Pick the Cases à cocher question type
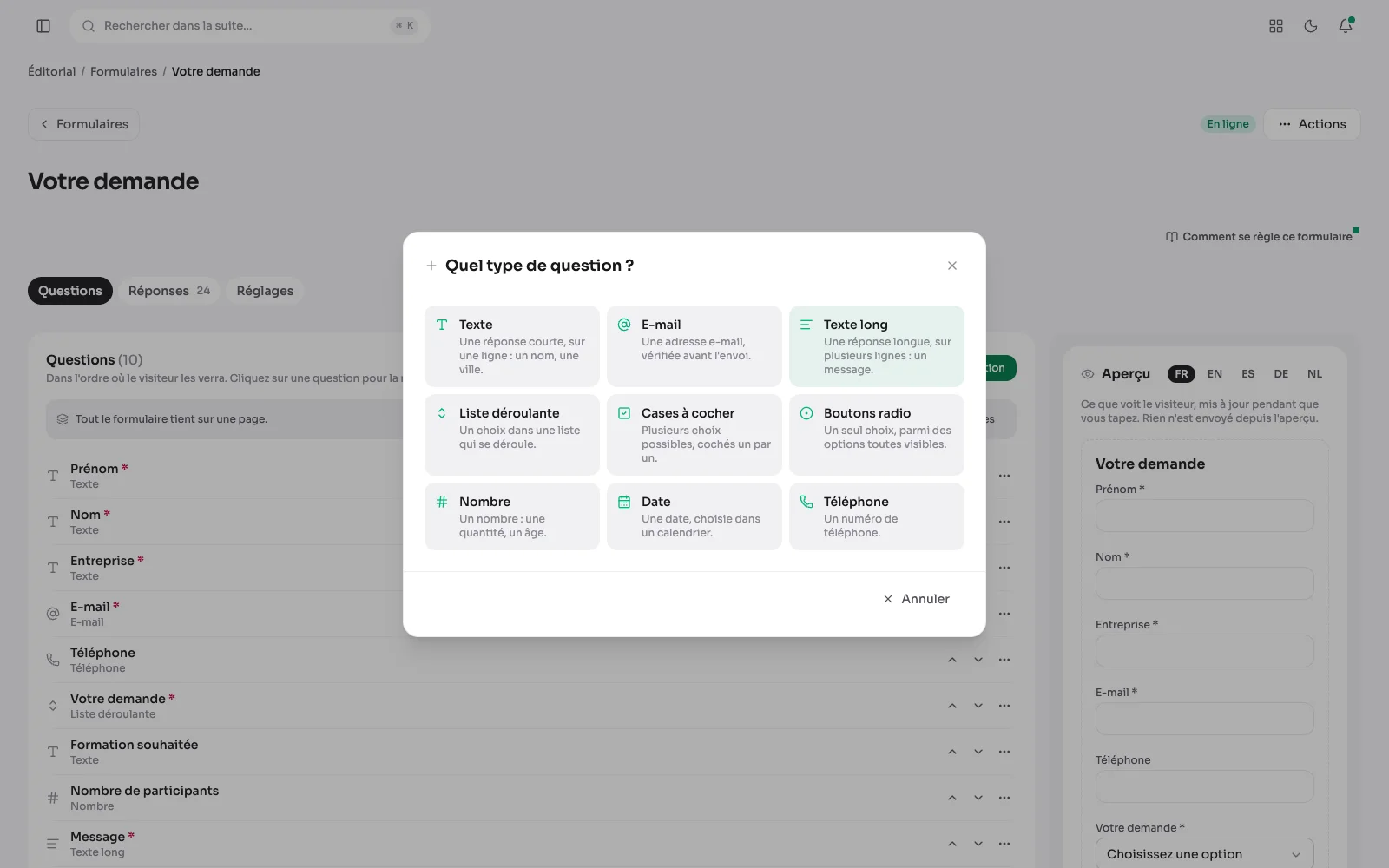1389x868 pixels. (694, 434)
